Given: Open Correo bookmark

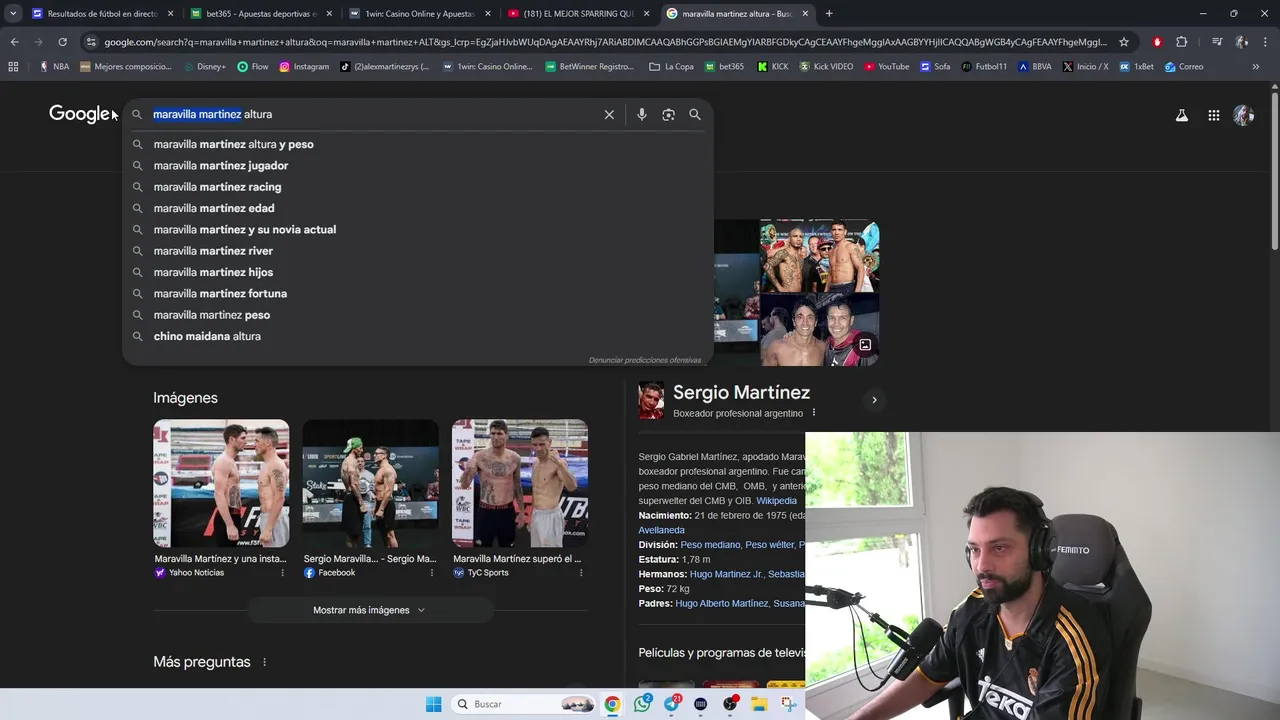Looking at the screenshot, I should click(x=1184, y=67).
